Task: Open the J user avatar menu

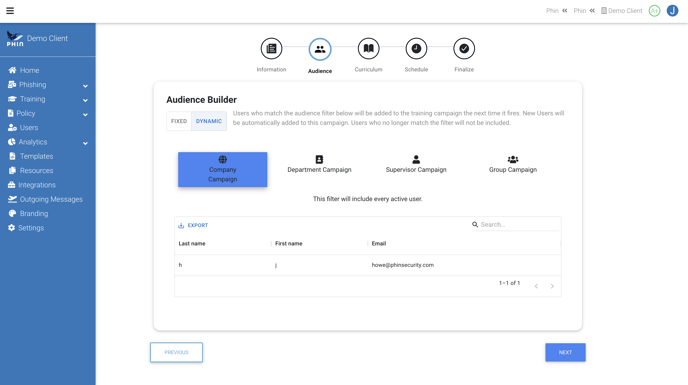Action: coord(672,11)
